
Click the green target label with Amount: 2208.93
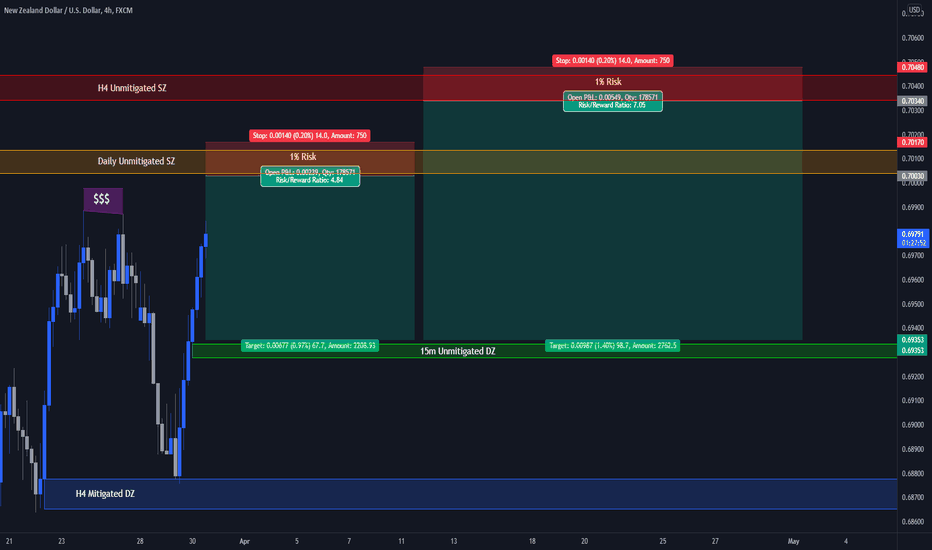click(310, 345)
